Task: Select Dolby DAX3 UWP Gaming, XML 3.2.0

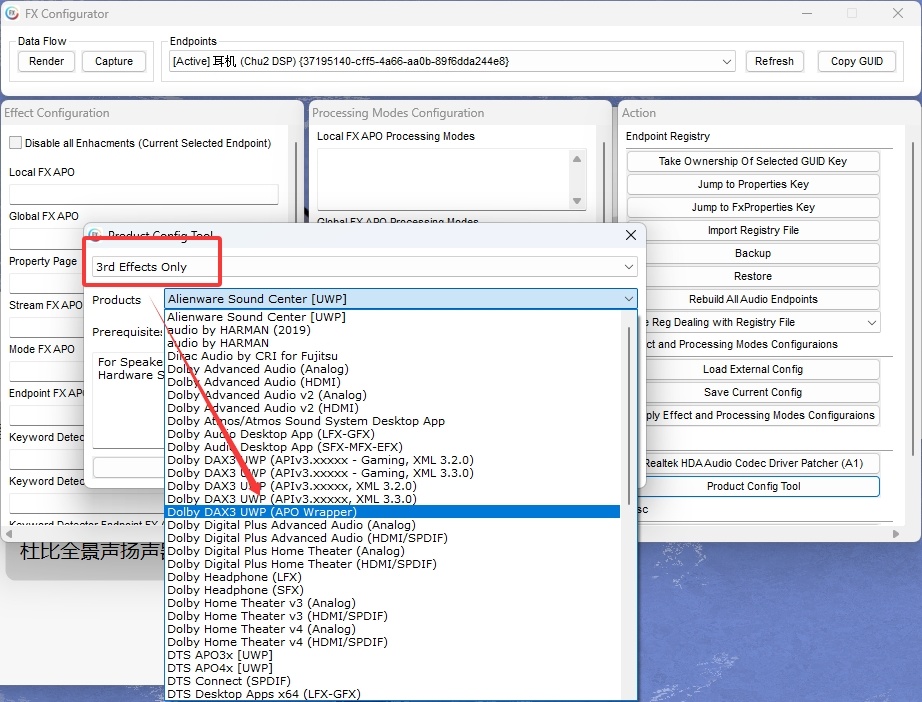Action: click(393, 460)
